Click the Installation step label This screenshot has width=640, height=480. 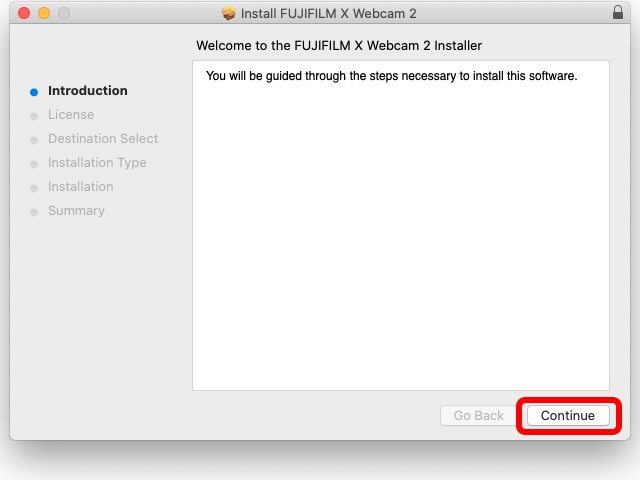click(81, 187)
